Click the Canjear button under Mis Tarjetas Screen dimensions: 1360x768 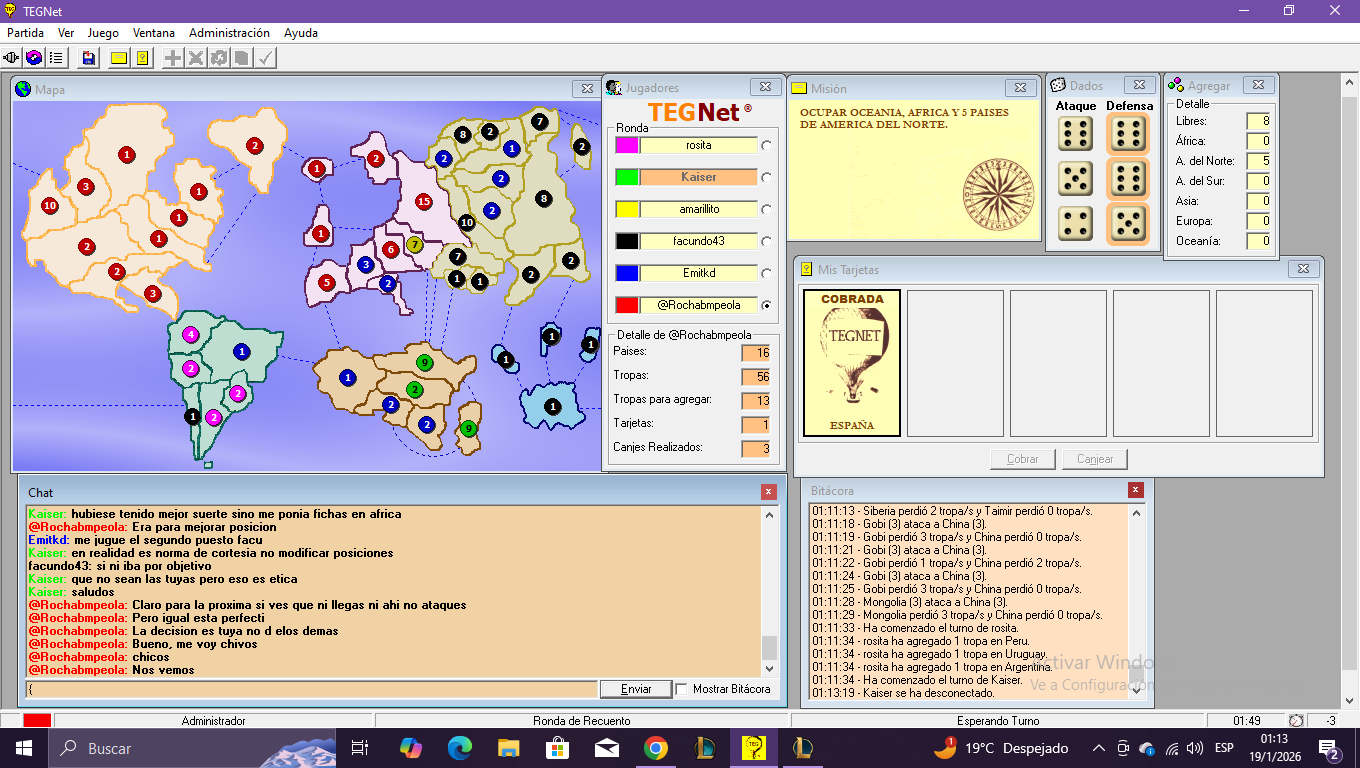click(1095, 459)
